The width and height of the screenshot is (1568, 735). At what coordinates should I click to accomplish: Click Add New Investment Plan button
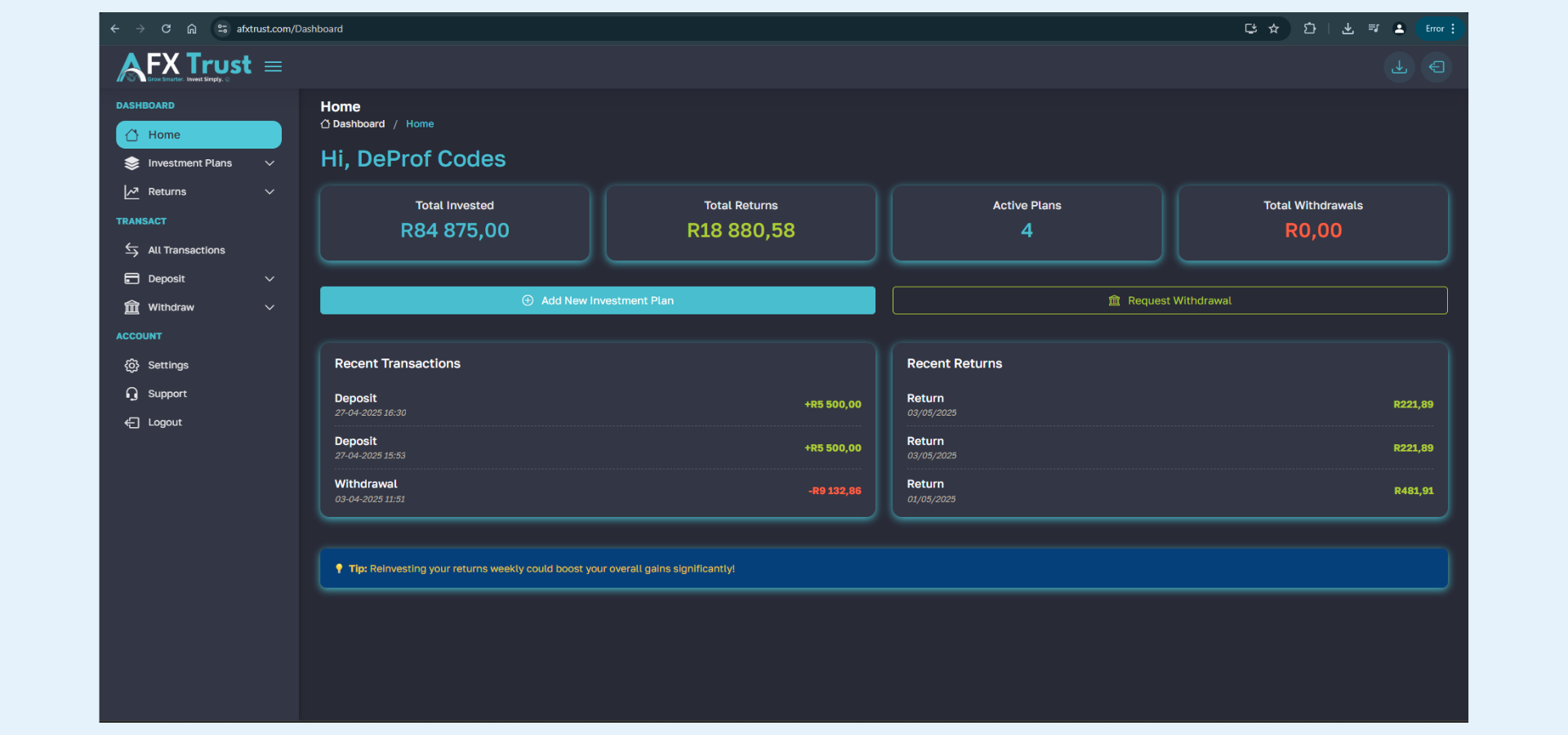click(597, 300)
